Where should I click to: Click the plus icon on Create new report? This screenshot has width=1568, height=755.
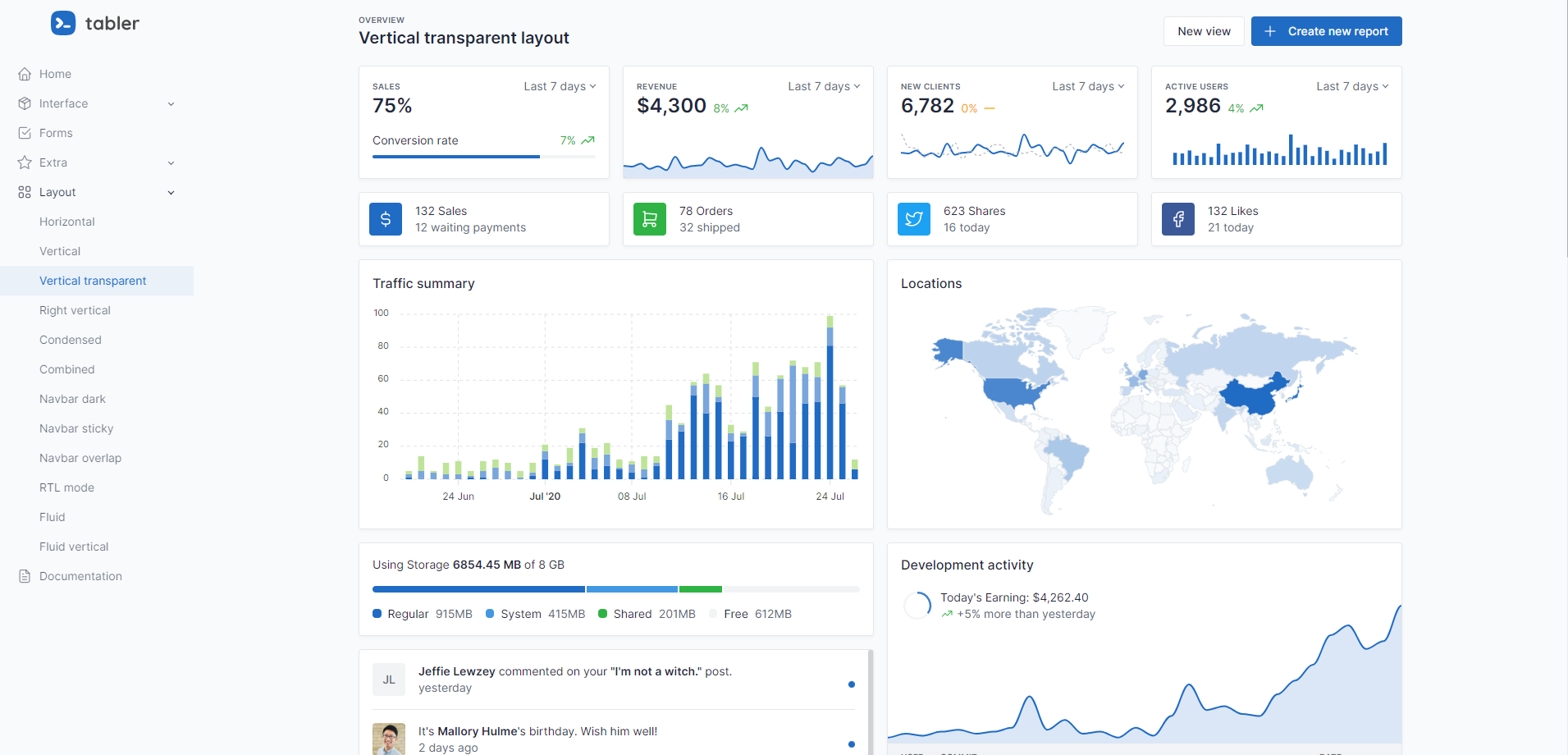(1270, 31)
